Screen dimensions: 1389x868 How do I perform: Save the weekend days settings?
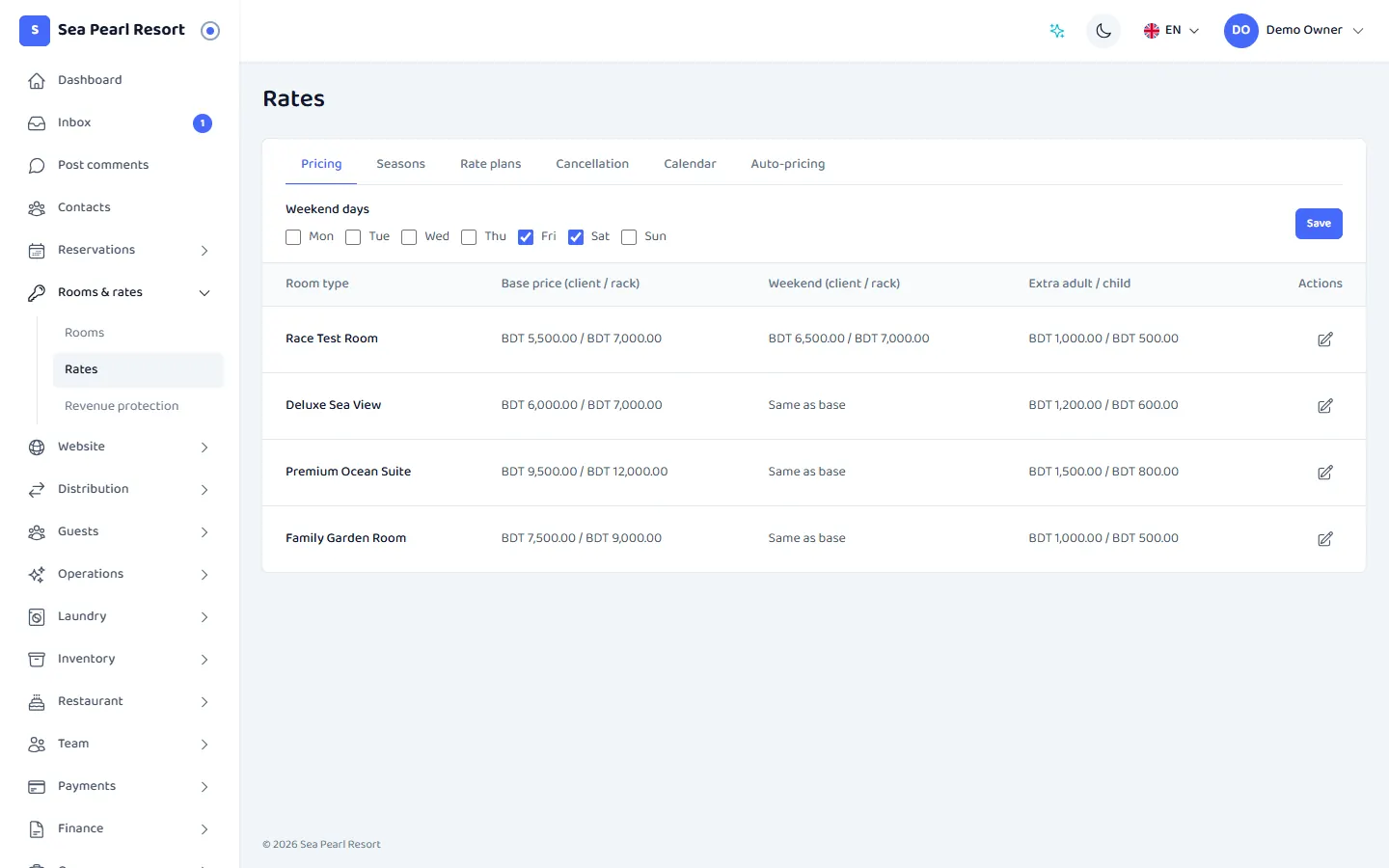1319,224
